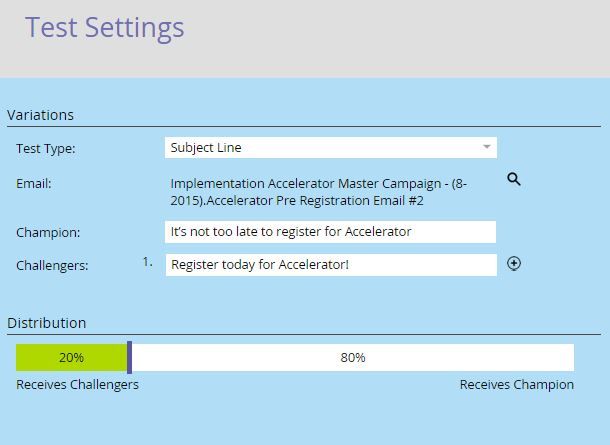Click the number 1 beside the challenger field
This screenshot has width=610, height=445.
147,262
